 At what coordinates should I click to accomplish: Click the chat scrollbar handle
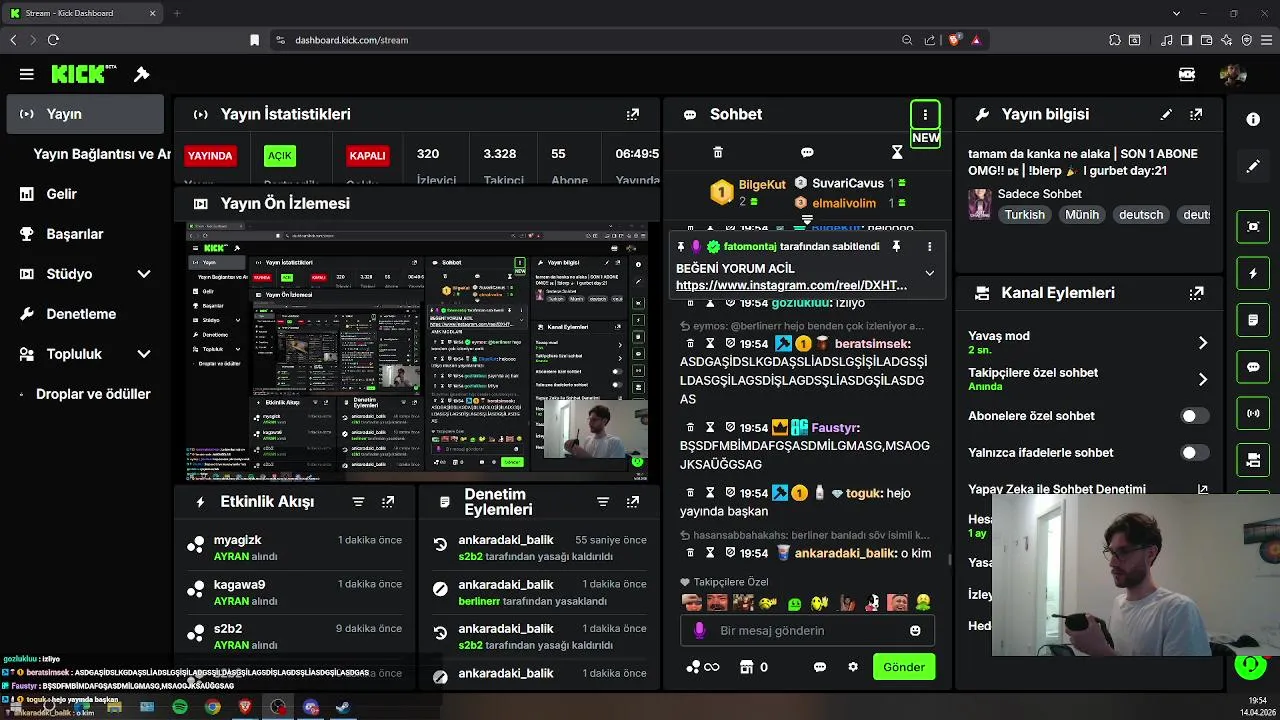tap(950, 559)
